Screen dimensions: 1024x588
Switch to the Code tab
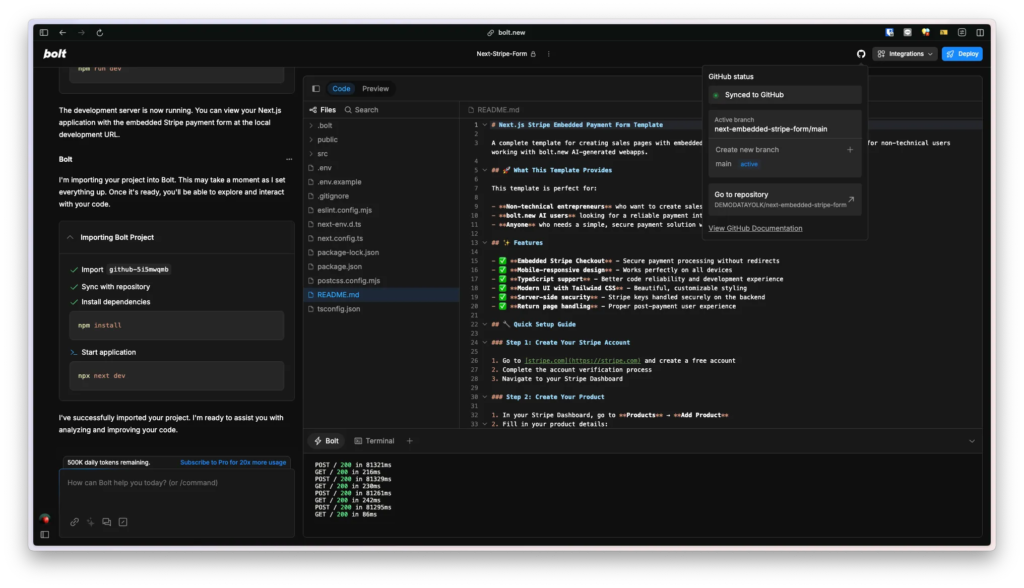pos(341,89)
